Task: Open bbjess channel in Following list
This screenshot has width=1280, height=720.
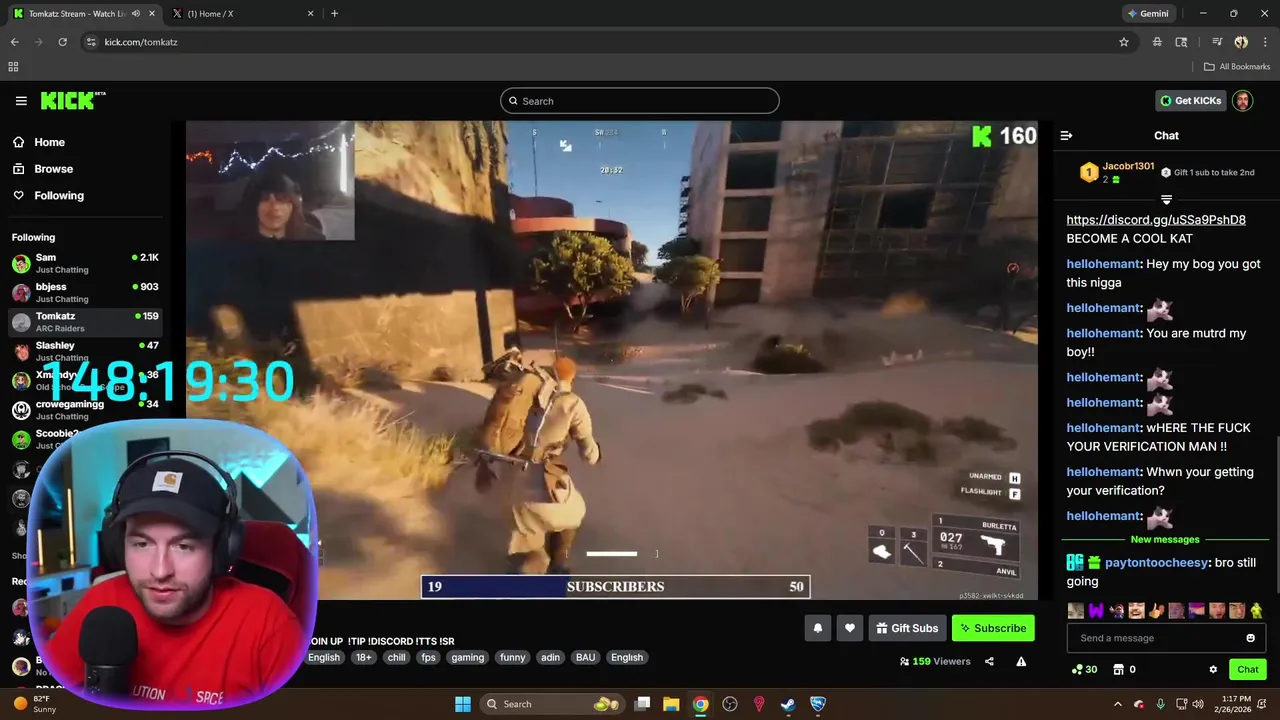Action: [85, 293]
